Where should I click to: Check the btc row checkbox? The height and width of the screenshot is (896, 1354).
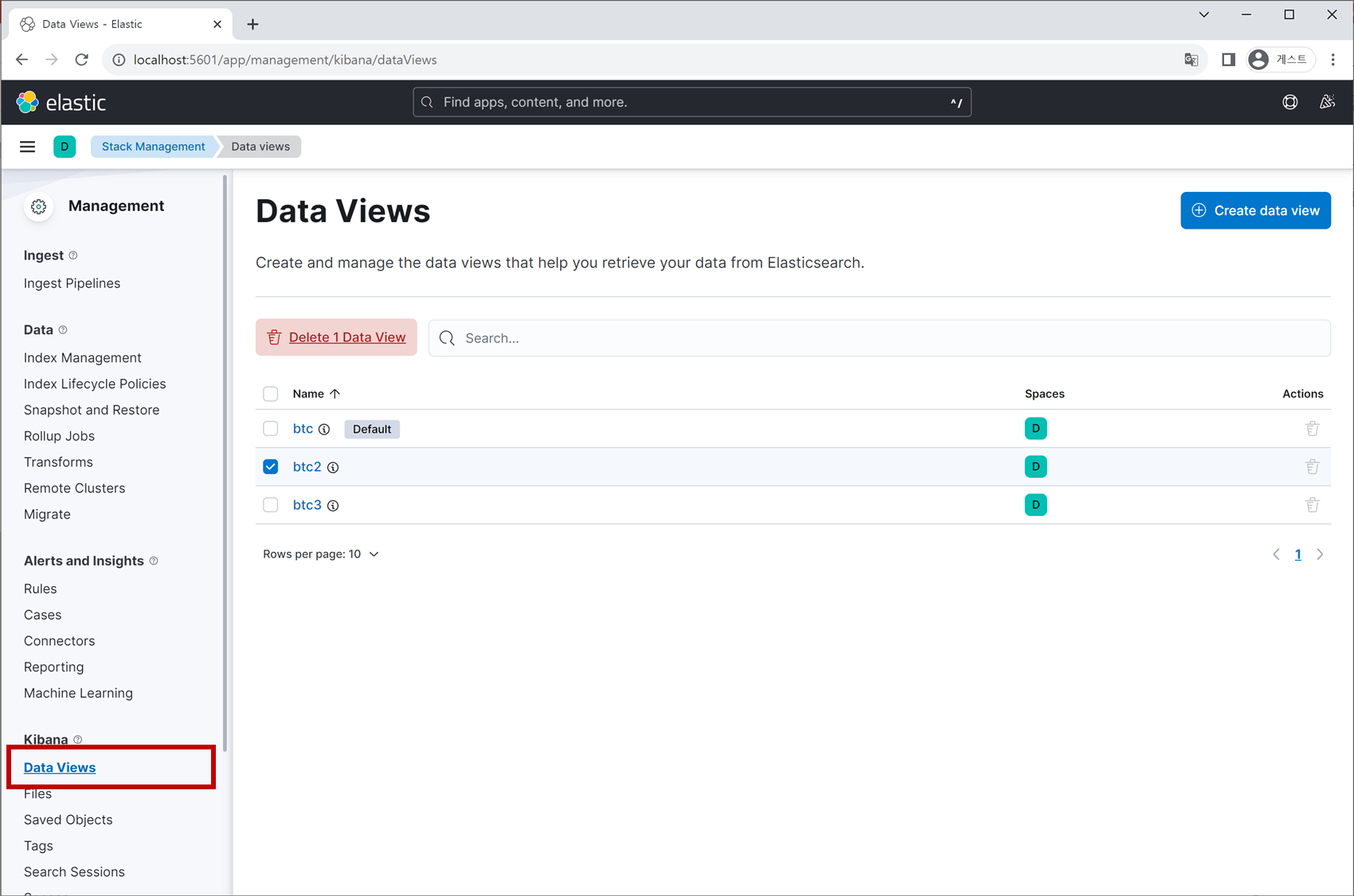pyautogui.click(x=271, y=428)
